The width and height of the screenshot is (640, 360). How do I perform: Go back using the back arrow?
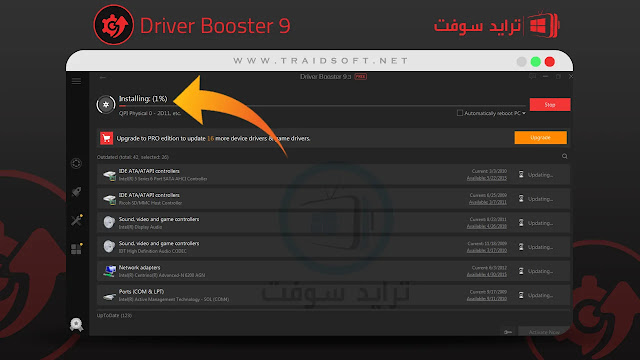click(103, 78)
